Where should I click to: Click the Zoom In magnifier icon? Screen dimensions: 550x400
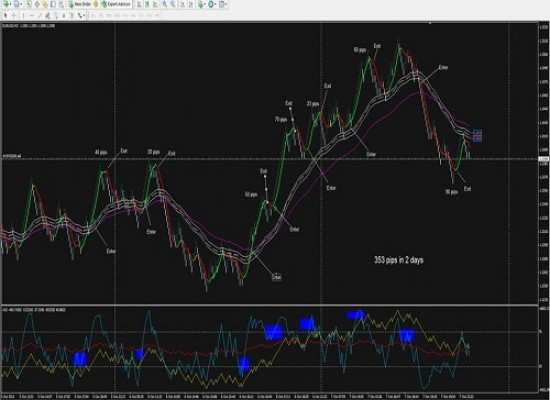164,4
